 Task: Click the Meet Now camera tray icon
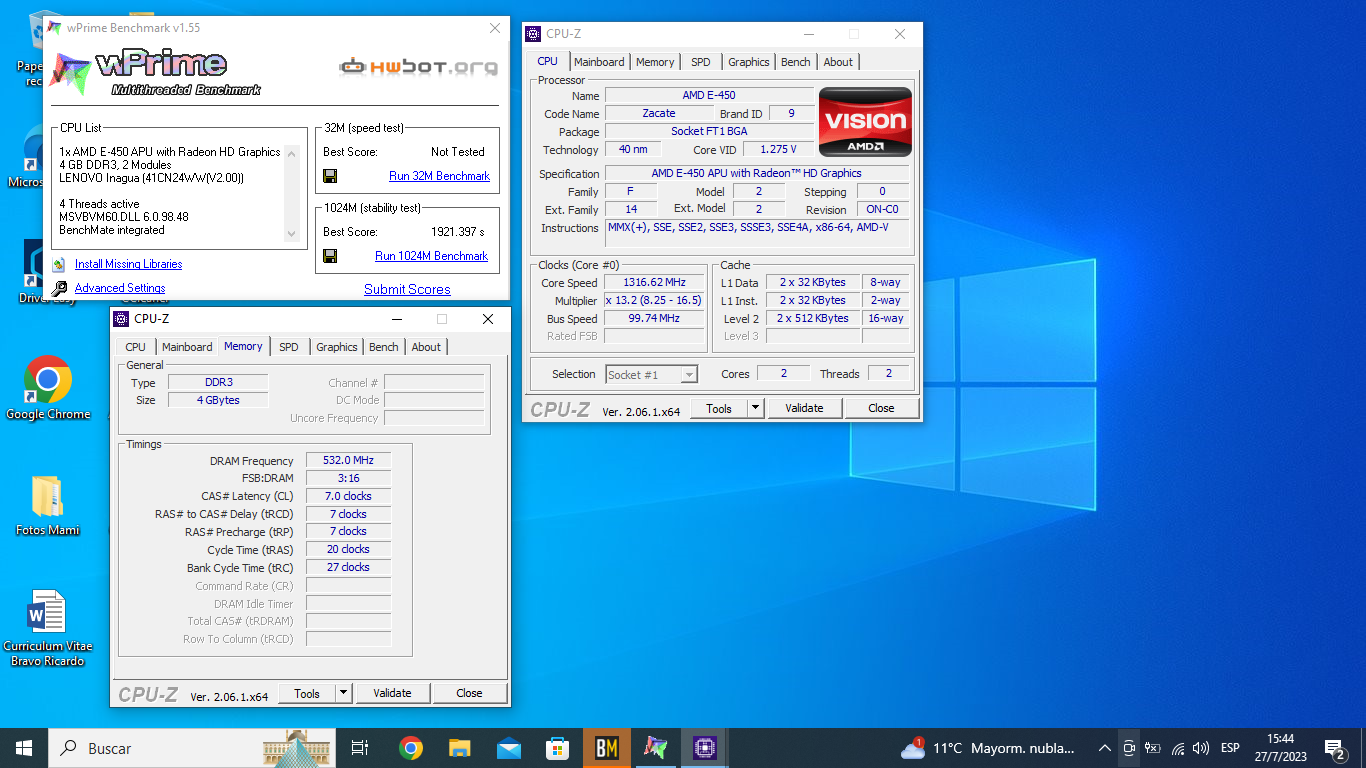1129,748
